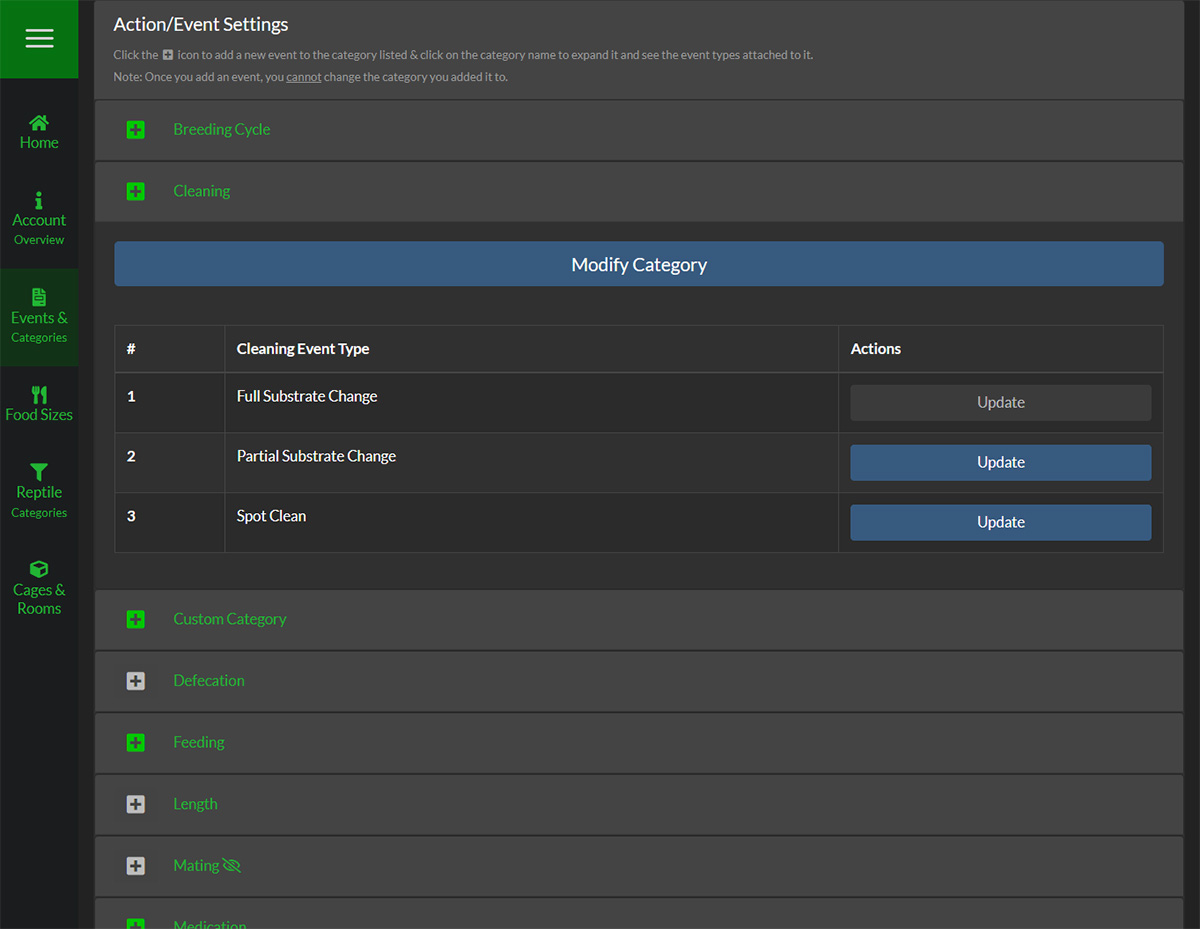Open the hamburger menu
This screenshot has height=929, width=1200.
click(x=39, y=38)
